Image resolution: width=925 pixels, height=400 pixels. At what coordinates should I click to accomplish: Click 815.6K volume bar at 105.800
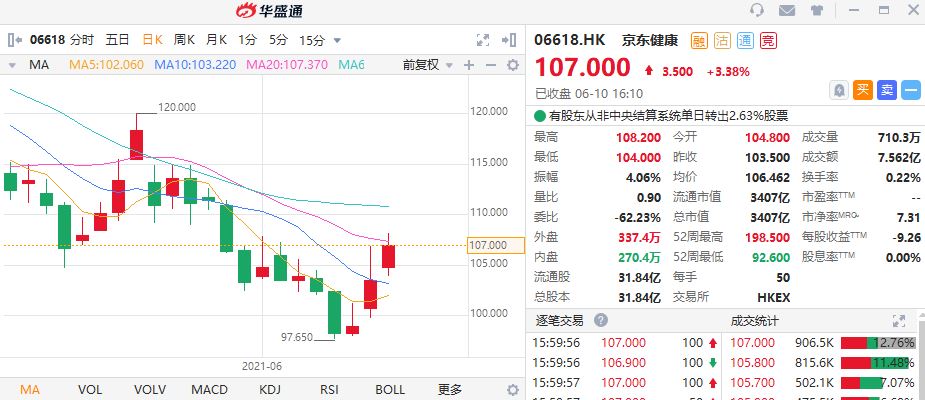pos(875,363)
